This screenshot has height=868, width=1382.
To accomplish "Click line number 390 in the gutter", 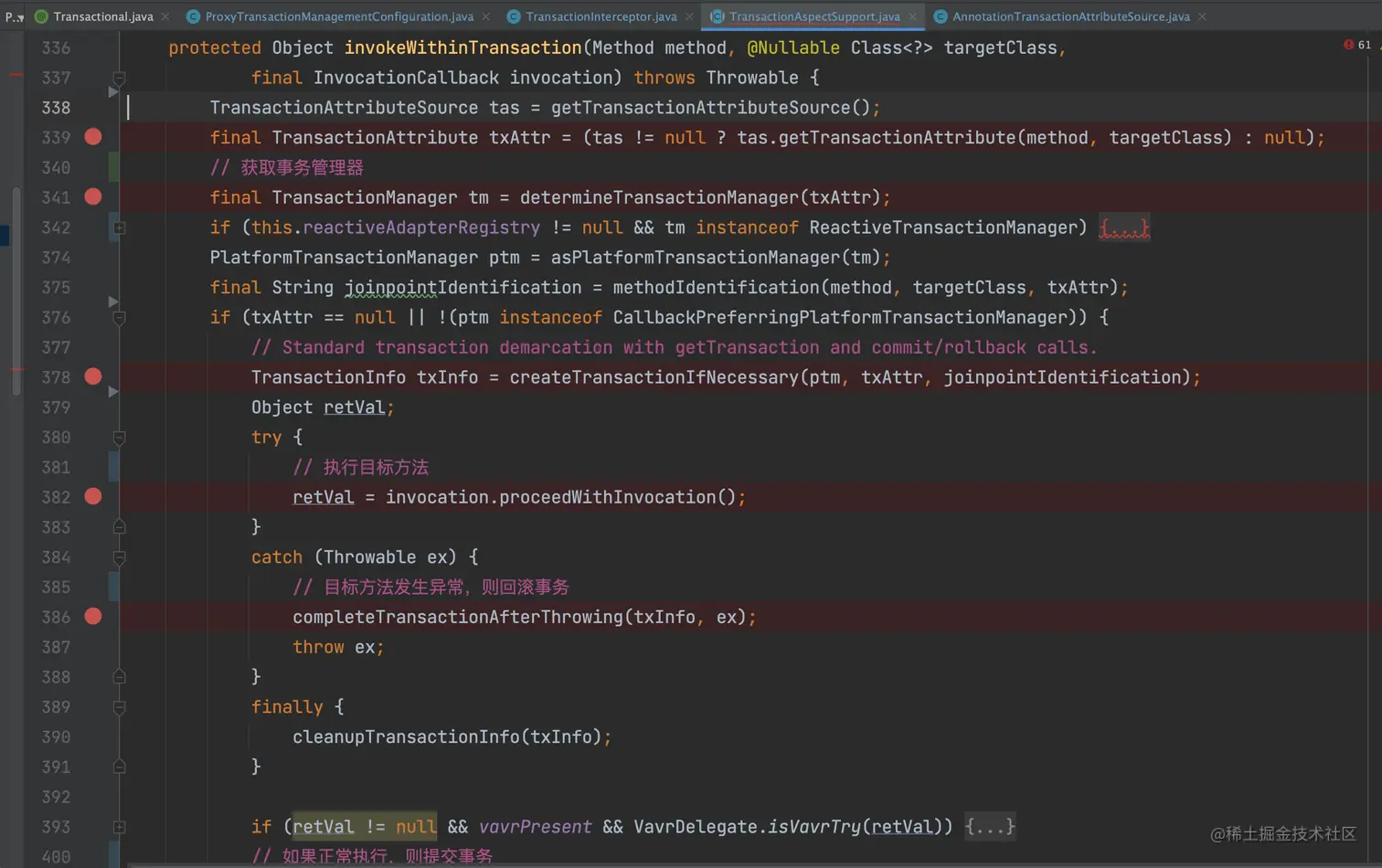I will point(56,737).
